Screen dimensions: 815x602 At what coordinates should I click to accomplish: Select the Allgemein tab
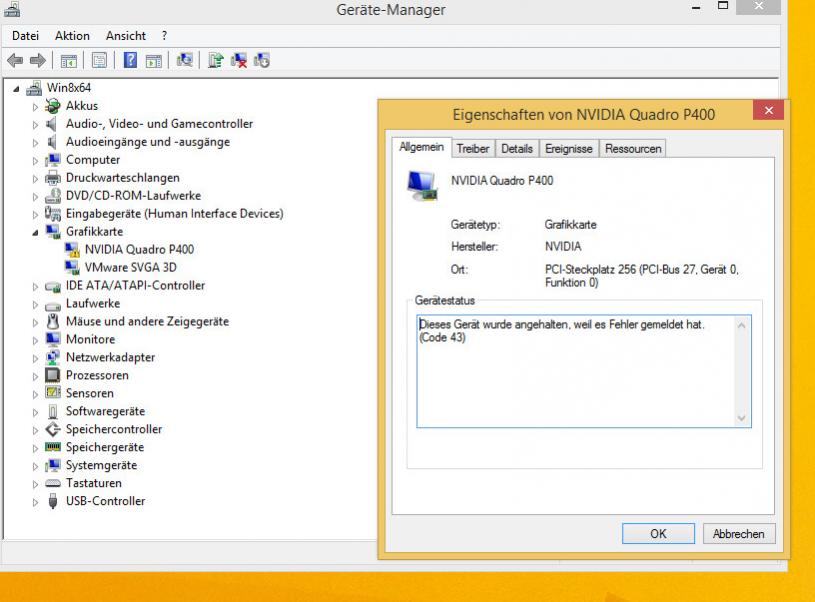[x=421, y=147]
